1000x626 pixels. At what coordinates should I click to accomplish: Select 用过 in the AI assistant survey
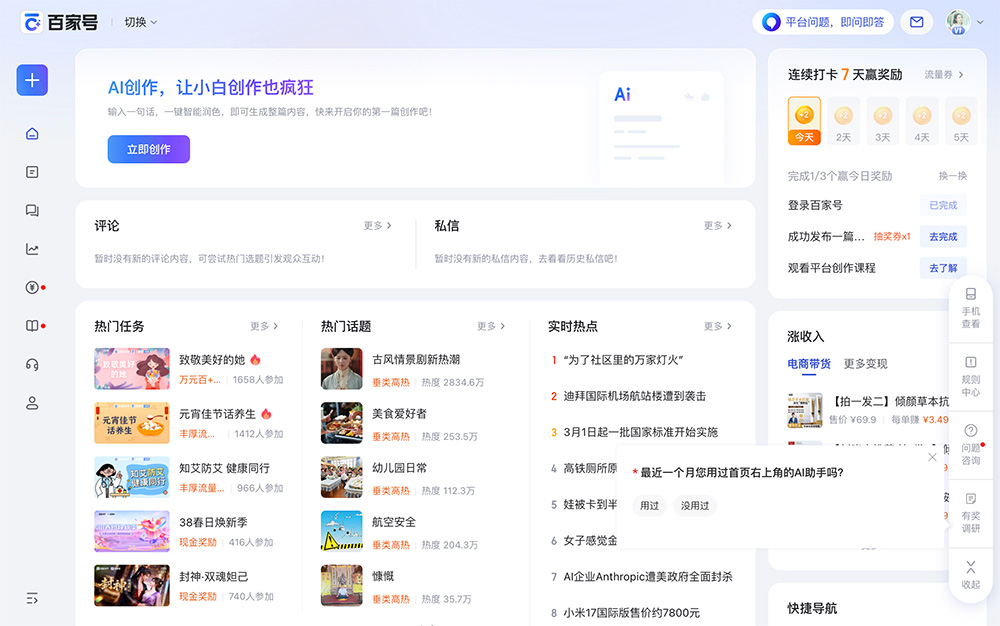click(x=648, y=506)
